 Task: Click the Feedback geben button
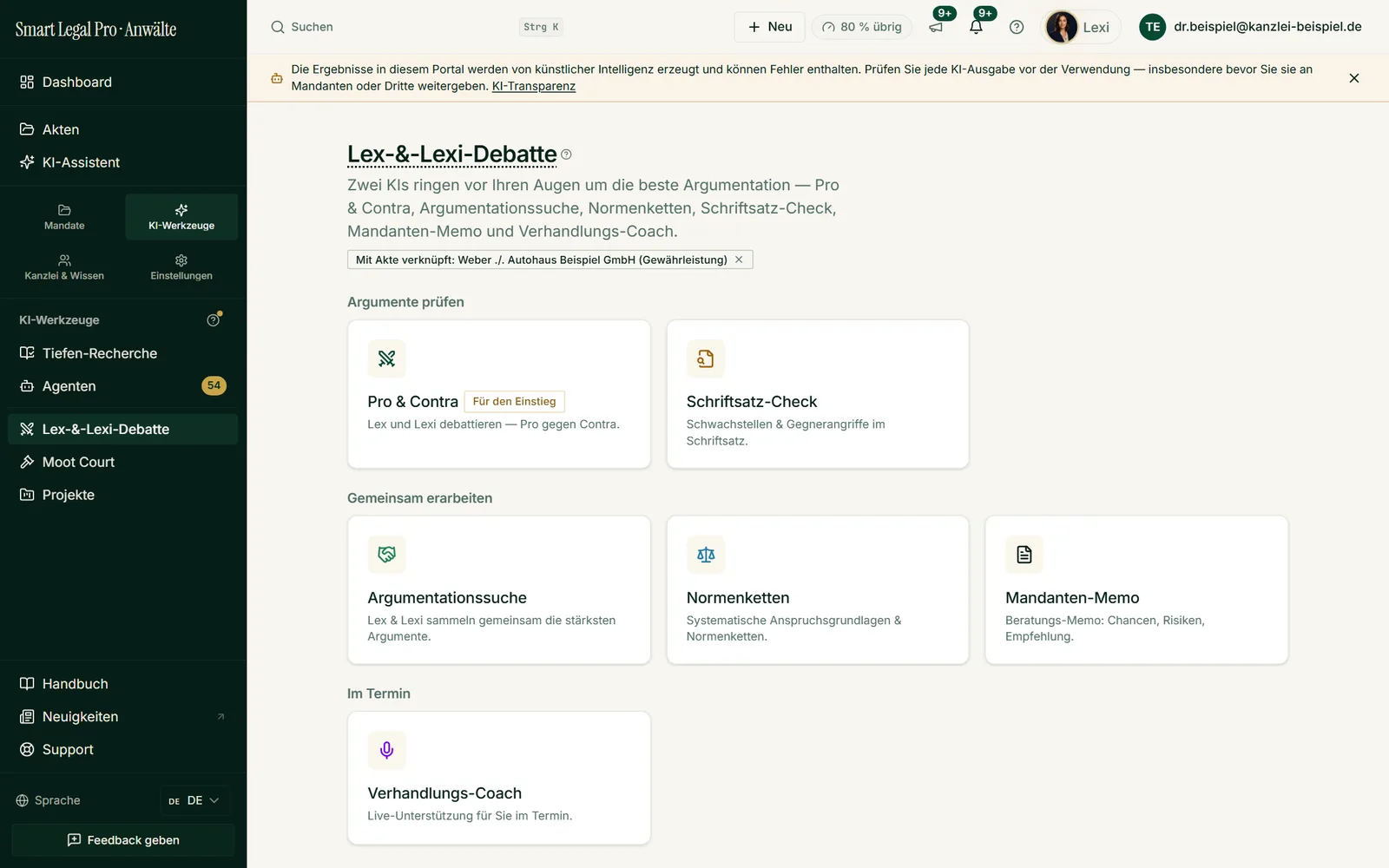[123, 840]
